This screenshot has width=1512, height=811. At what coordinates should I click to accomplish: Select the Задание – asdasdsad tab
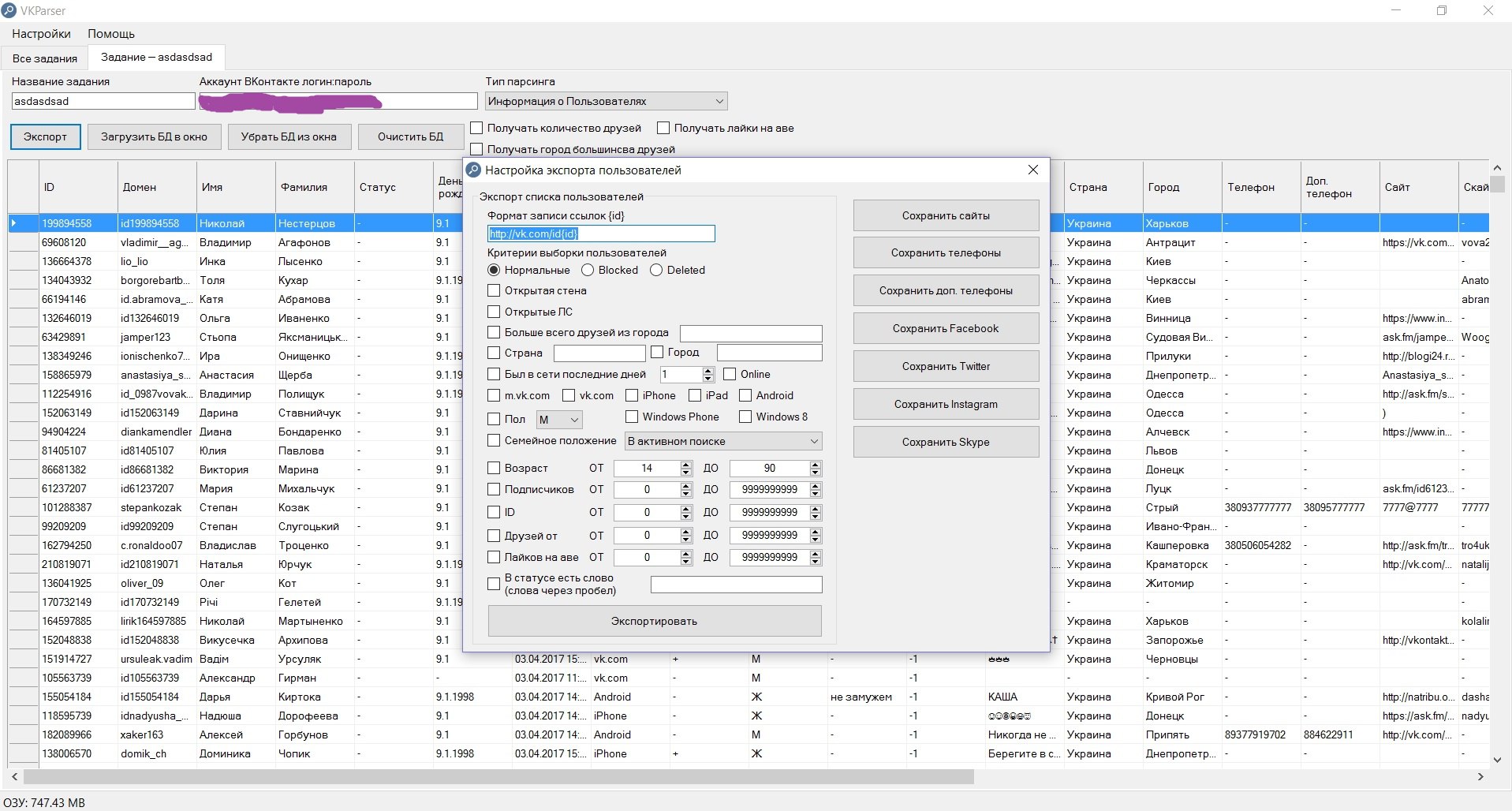tap(156, 57)
